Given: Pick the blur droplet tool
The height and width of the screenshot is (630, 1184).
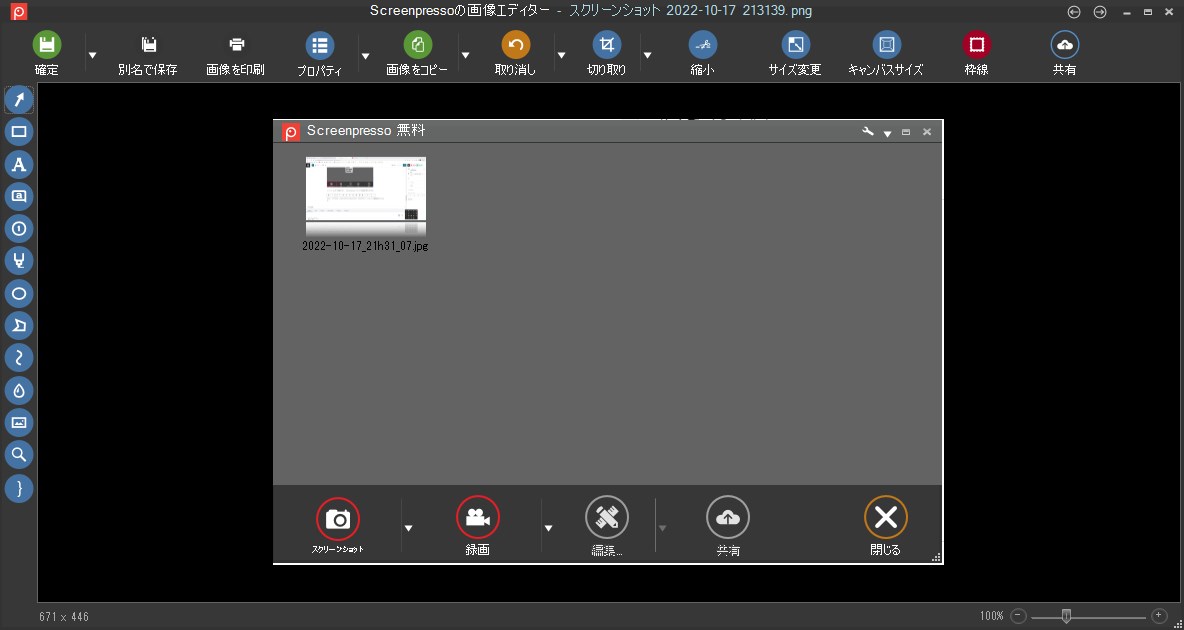Looking at the screenshot, I should (x=19, y=391).
